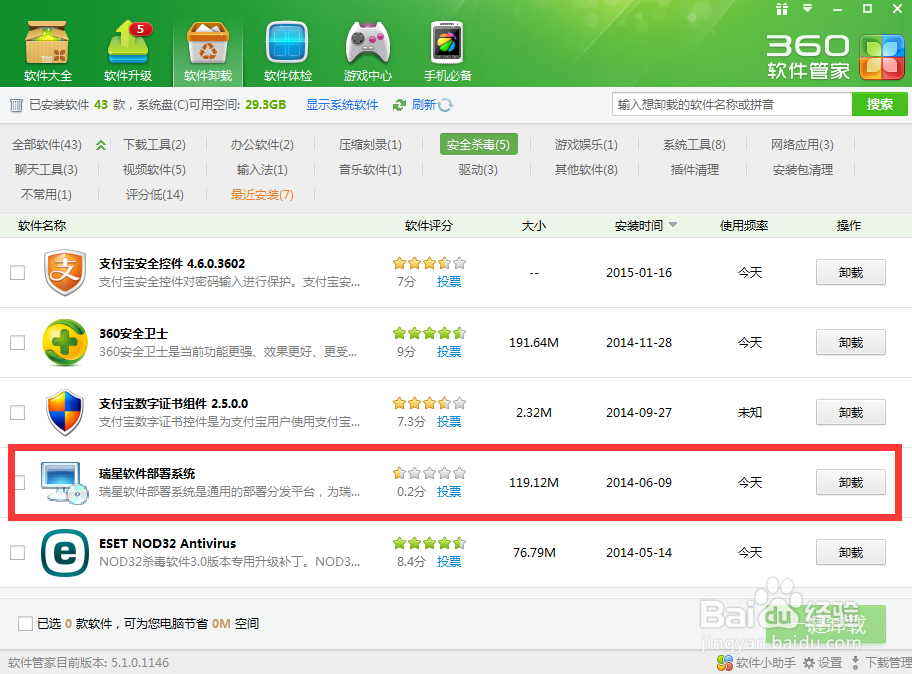Check the 瑞星软件部署系统 checkbox

[19, 483]
